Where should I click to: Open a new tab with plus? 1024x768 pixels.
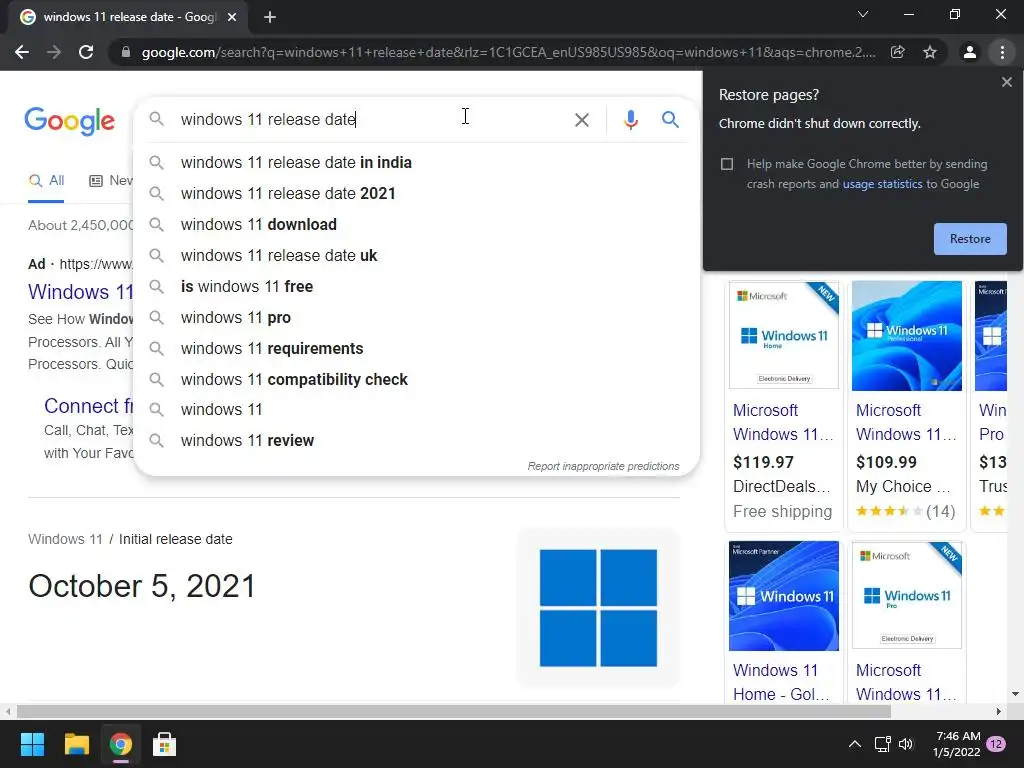coord(270,18)
